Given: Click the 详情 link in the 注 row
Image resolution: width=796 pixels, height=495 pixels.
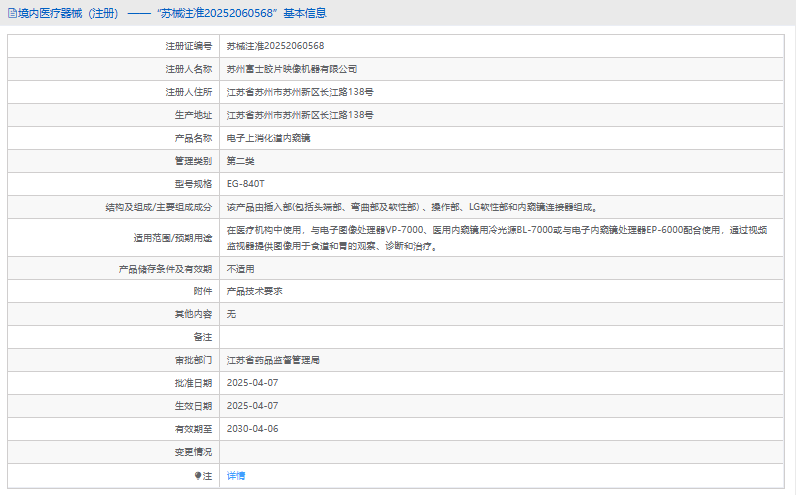Looking at the screenshot, I should (236, 476).
